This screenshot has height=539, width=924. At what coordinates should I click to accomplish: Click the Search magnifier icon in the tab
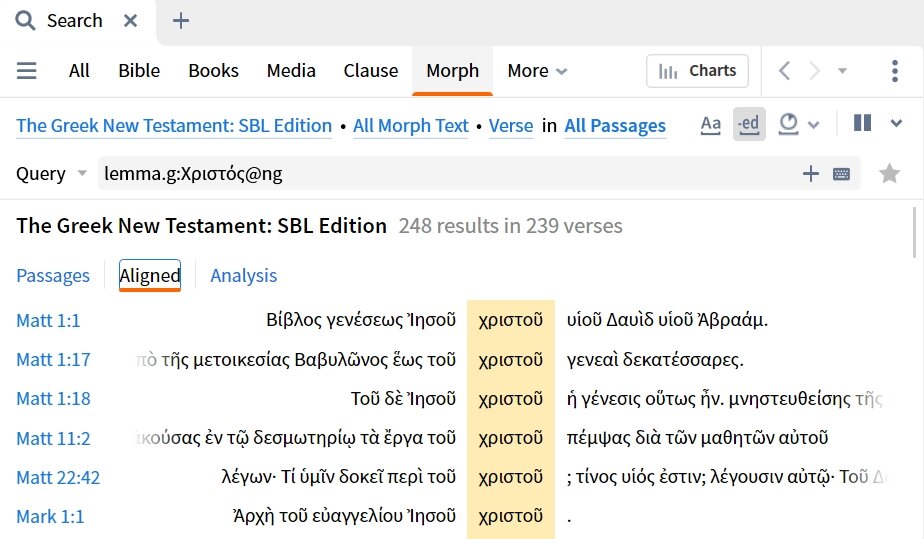(x=25, y=21)
